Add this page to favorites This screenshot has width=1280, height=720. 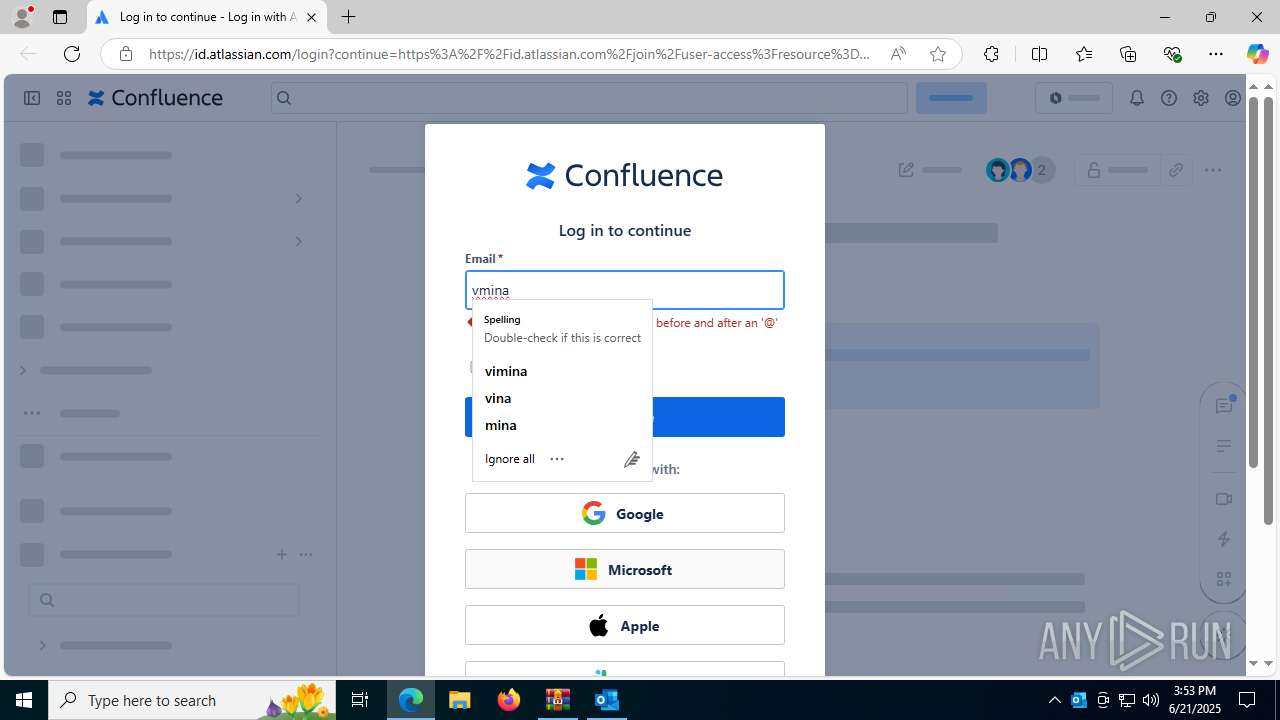(937, 54)
